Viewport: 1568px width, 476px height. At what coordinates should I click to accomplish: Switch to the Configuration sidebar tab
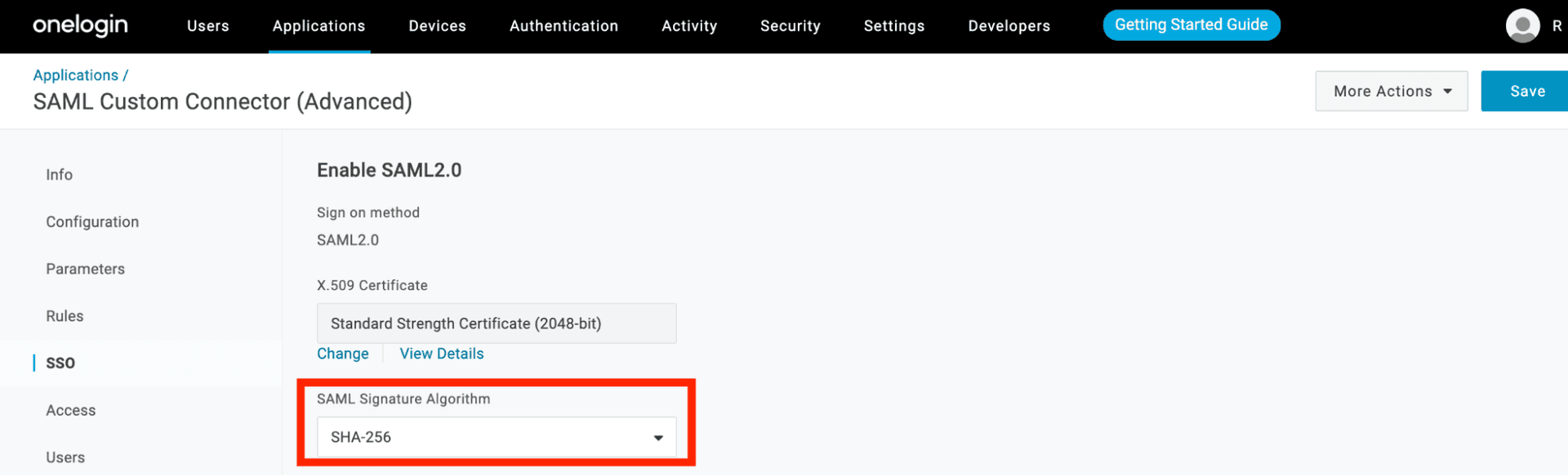point(92,222)
